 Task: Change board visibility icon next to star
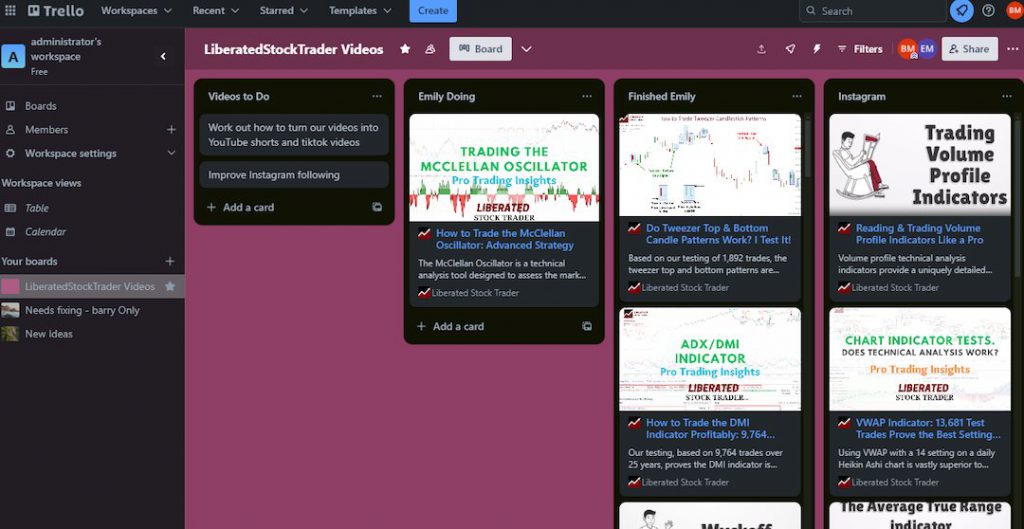pyautogui.click(x=430, y=49)
